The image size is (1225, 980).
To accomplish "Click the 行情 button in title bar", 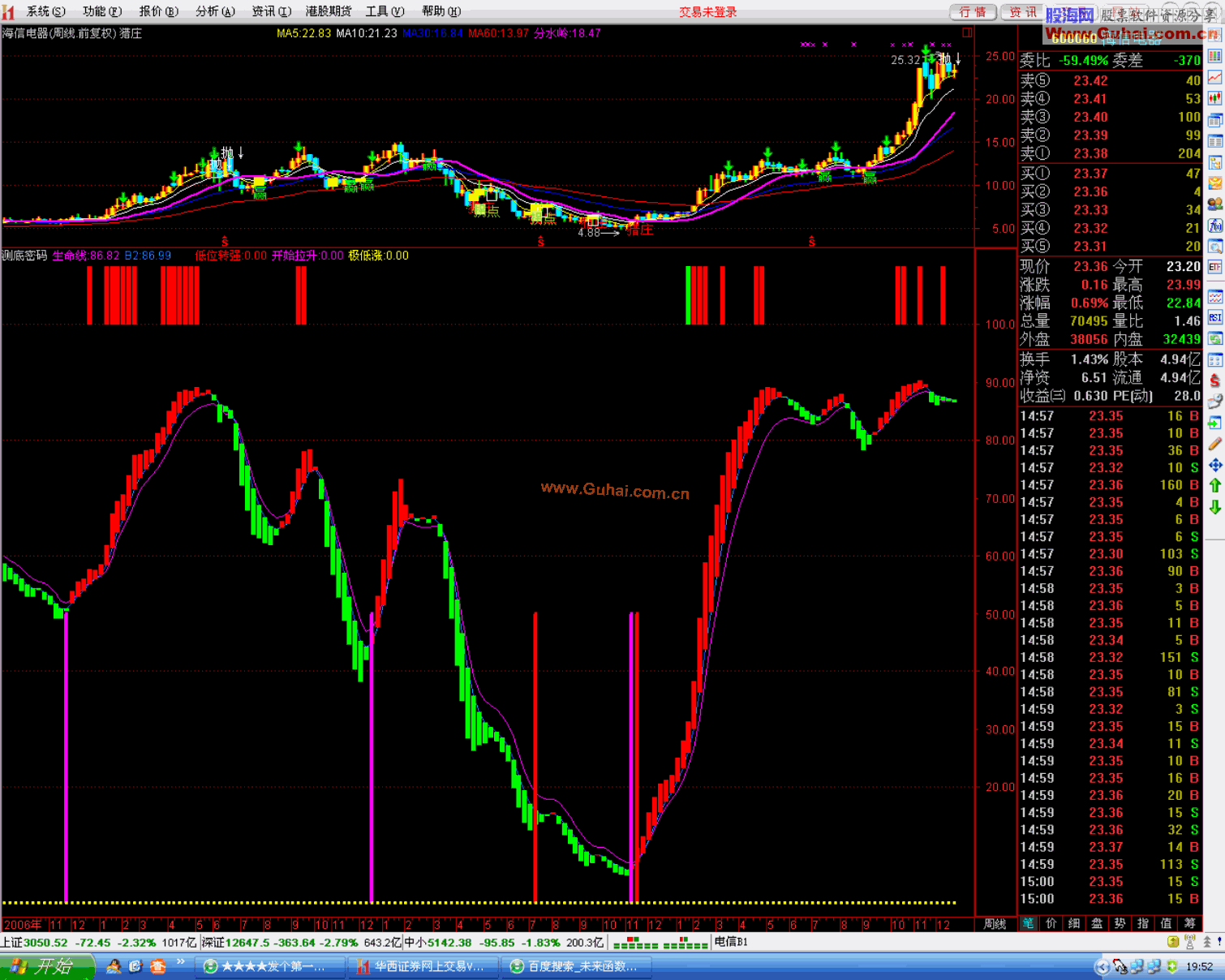I will point(973,12).
